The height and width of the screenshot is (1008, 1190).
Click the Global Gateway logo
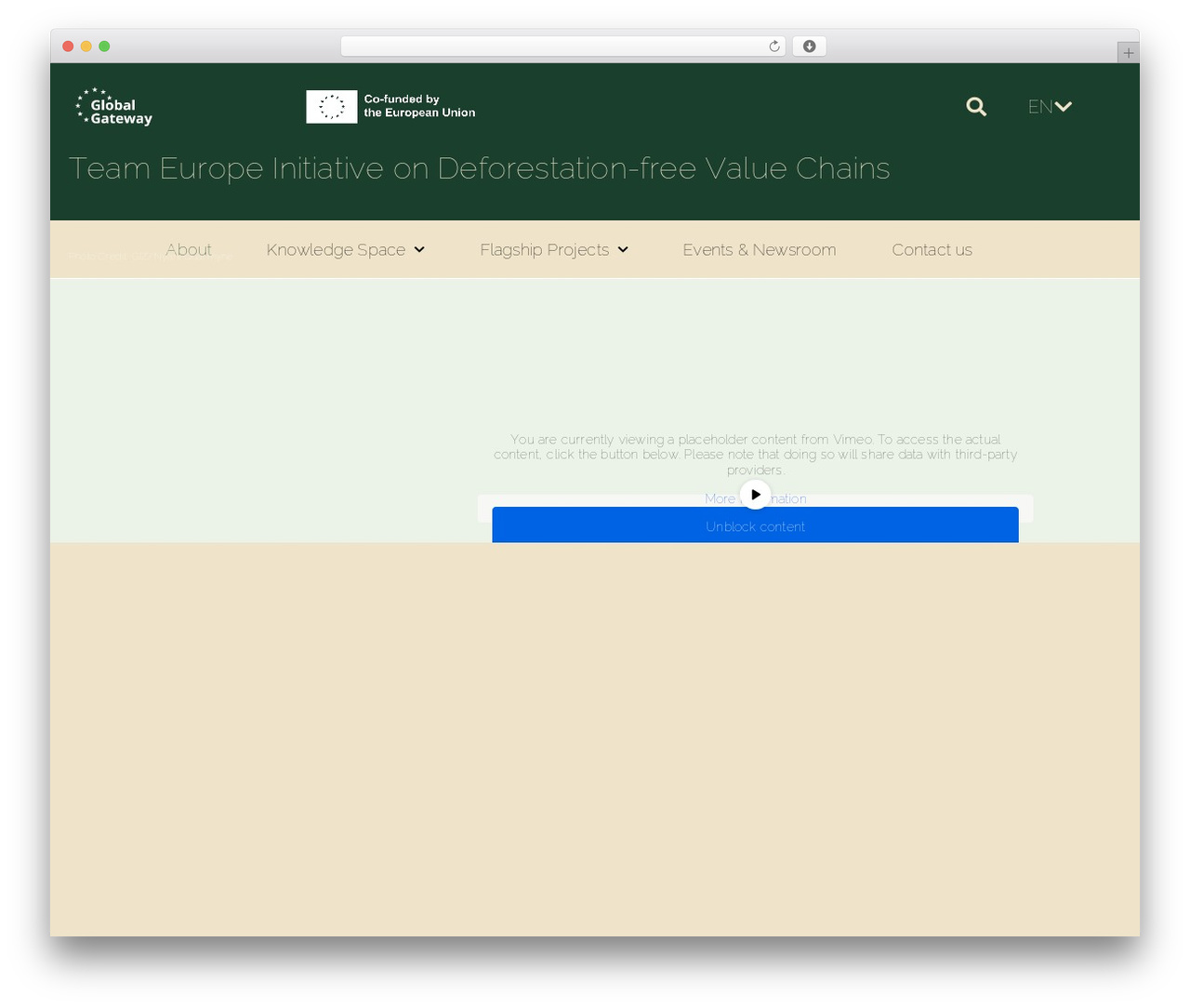tap(113, 107)
